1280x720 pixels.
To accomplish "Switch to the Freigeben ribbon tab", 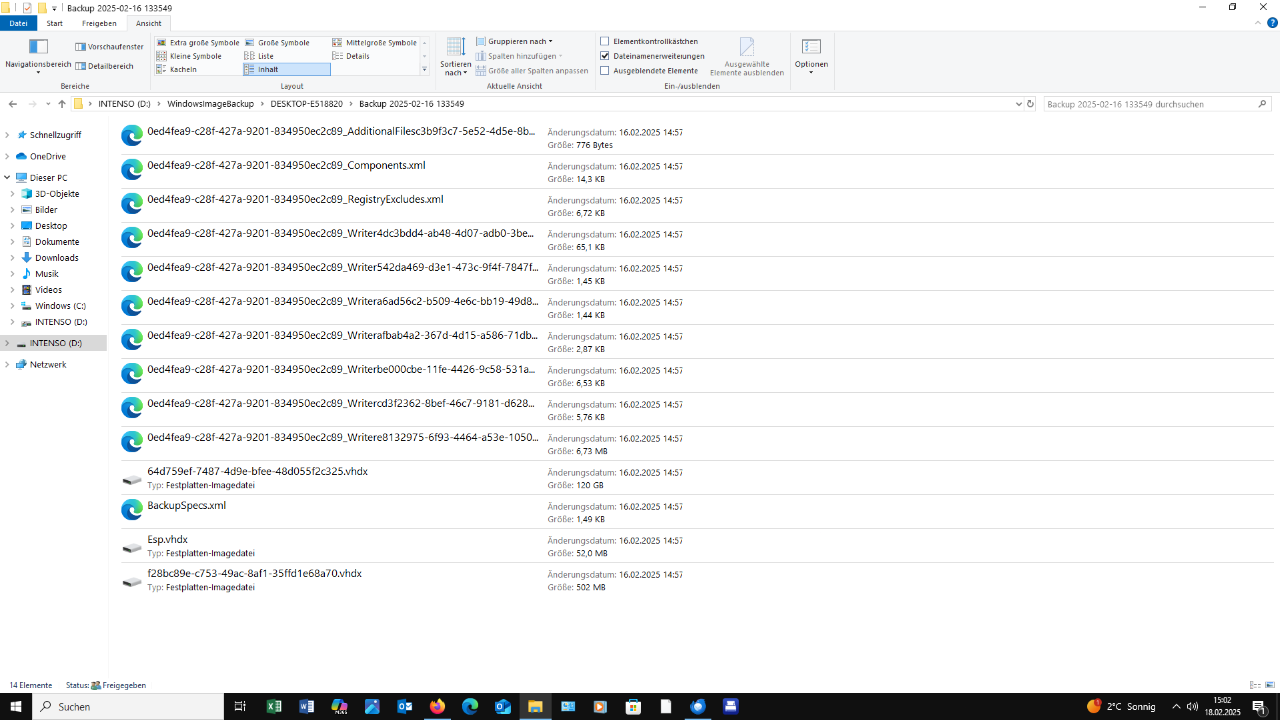I will (x=99, y=23).
